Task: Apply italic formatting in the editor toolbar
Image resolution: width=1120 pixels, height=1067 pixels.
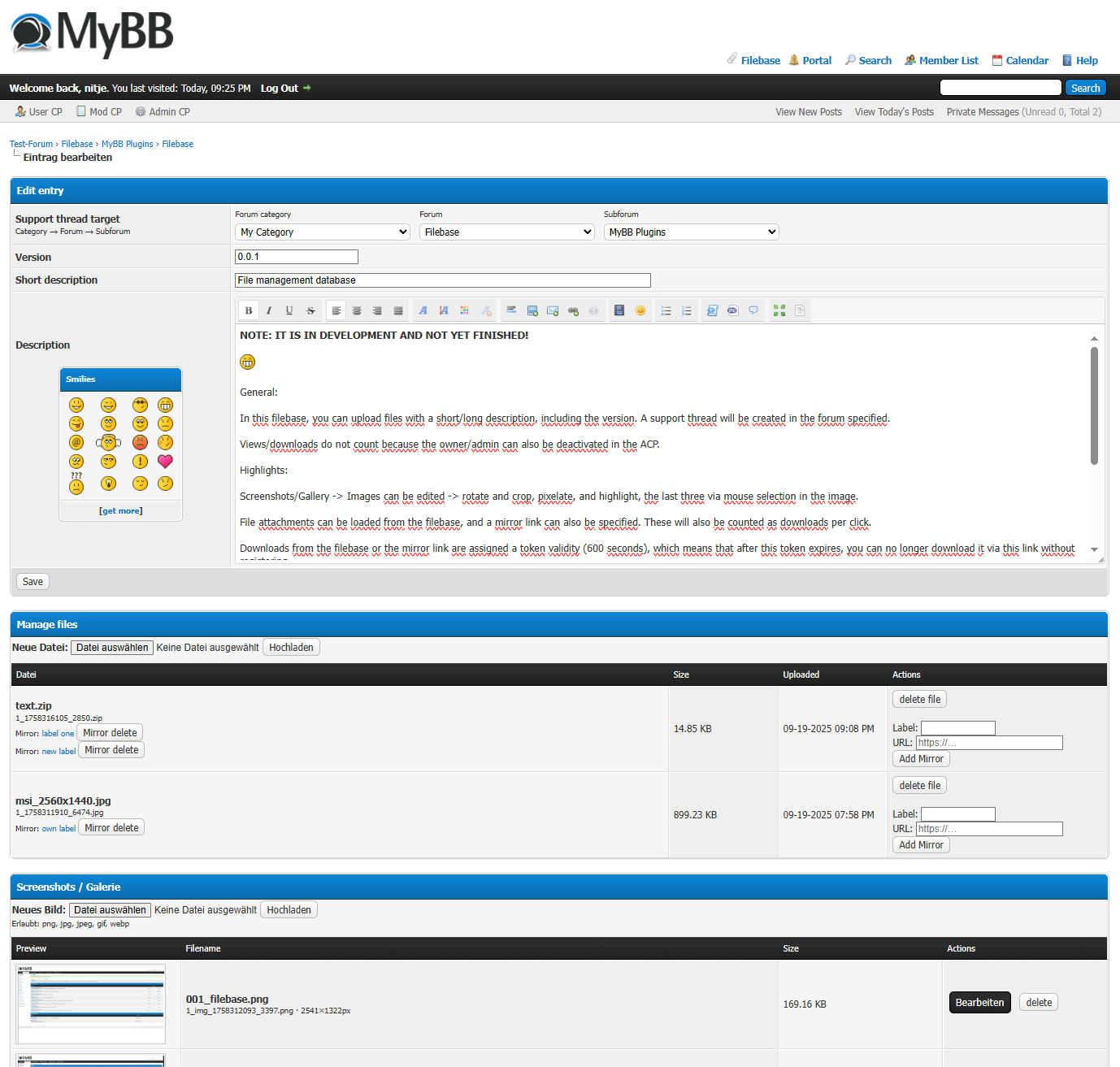Action: point(269,310)
